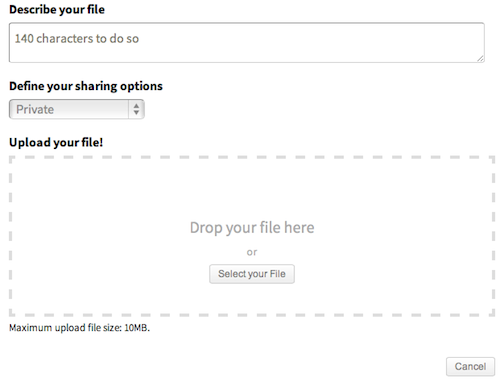
Task: Click the 'or' text in drop zone
Action: pos(252,252)
